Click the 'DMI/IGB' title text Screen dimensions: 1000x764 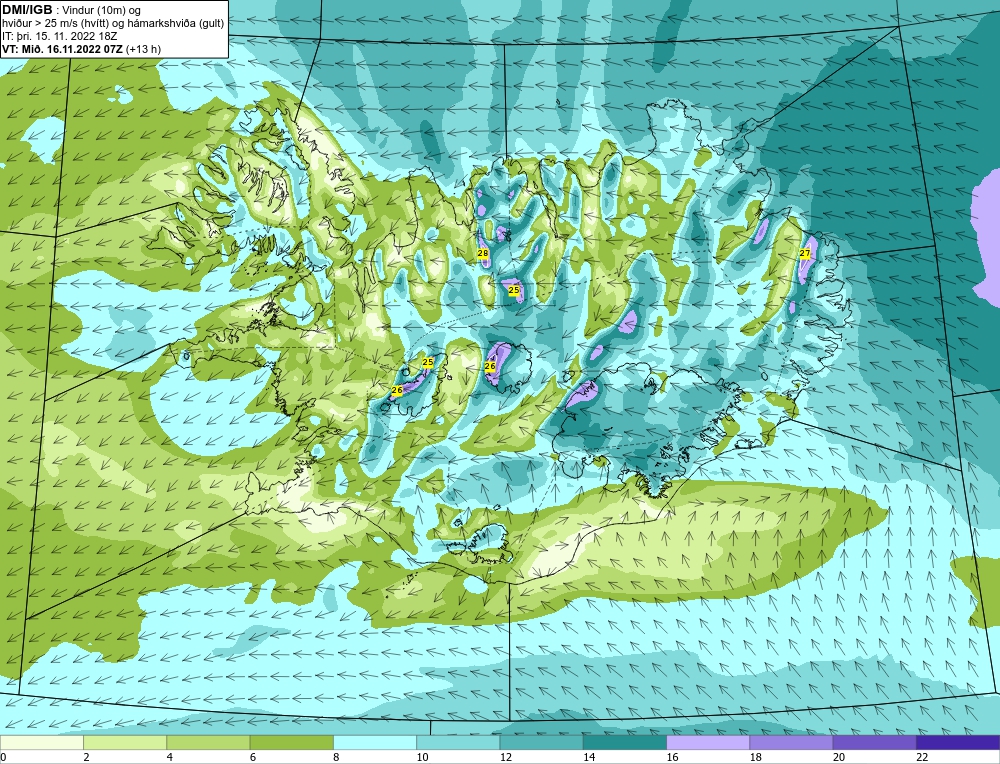27,10
